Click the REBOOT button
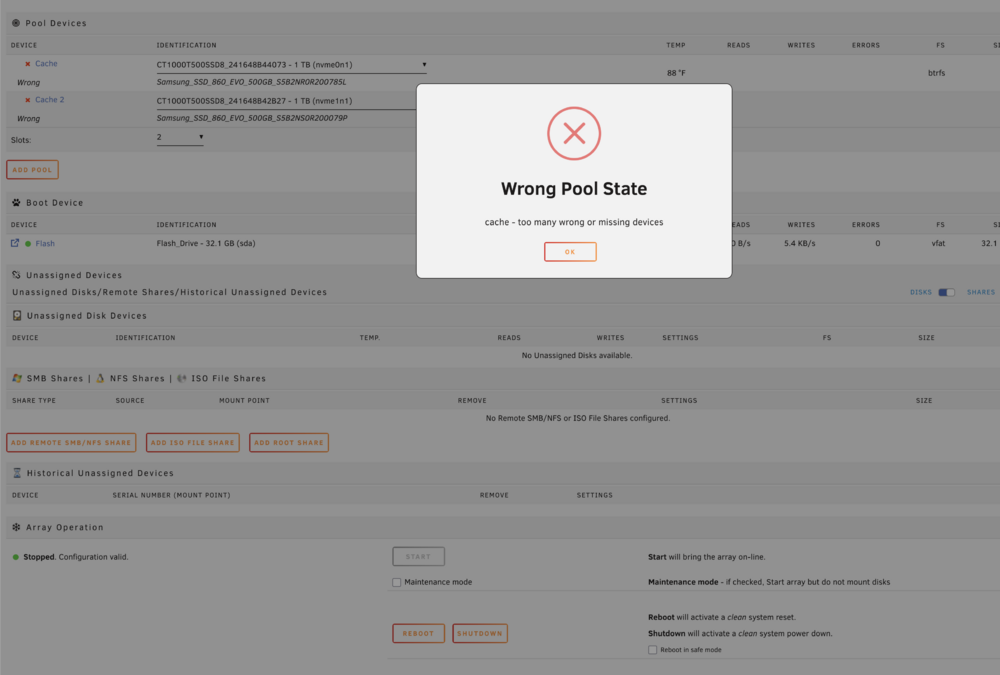The height and width of the screenshot is (675, 1000). pos(418,634)
